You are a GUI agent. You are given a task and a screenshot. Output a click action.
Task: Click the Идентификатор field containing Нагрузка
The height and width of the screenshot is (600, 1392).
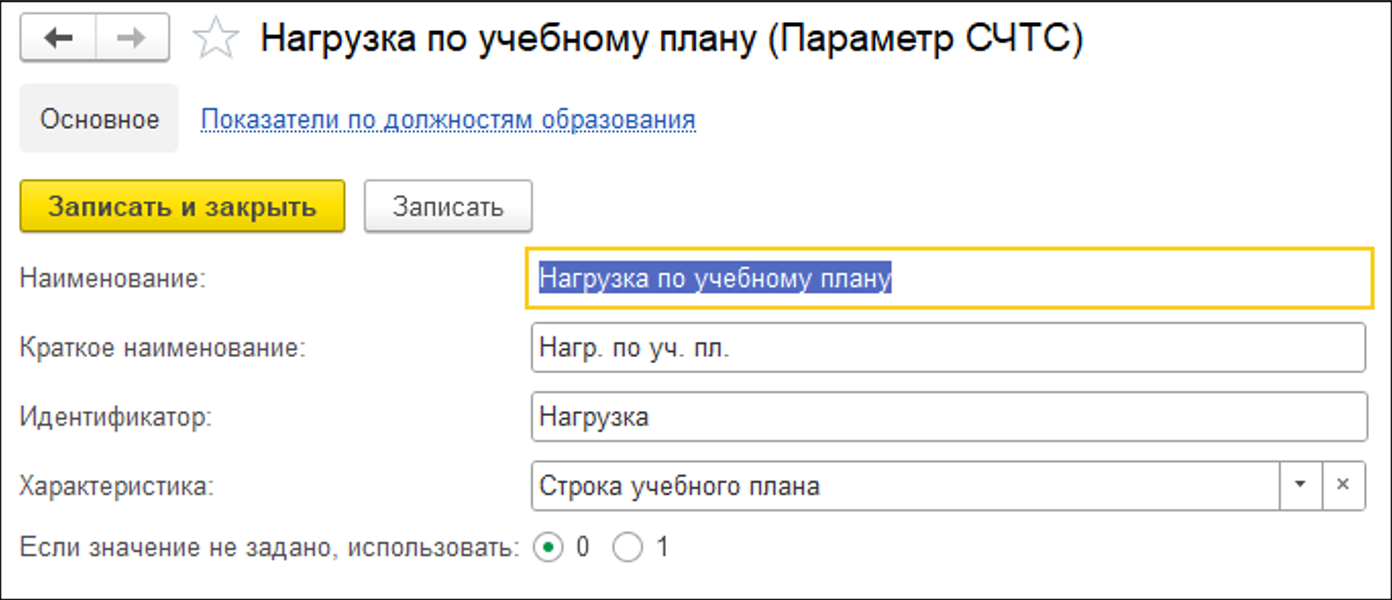click(948, 416)
